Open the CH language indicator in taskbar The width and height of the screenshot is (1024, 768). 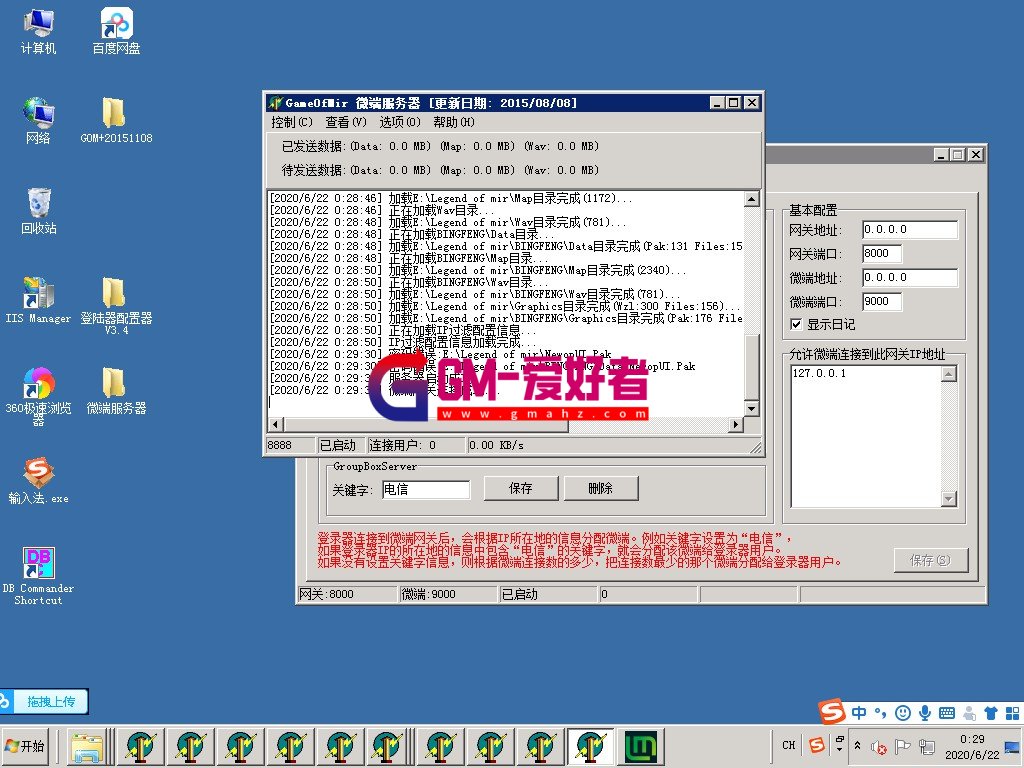[x=788, y=746]
